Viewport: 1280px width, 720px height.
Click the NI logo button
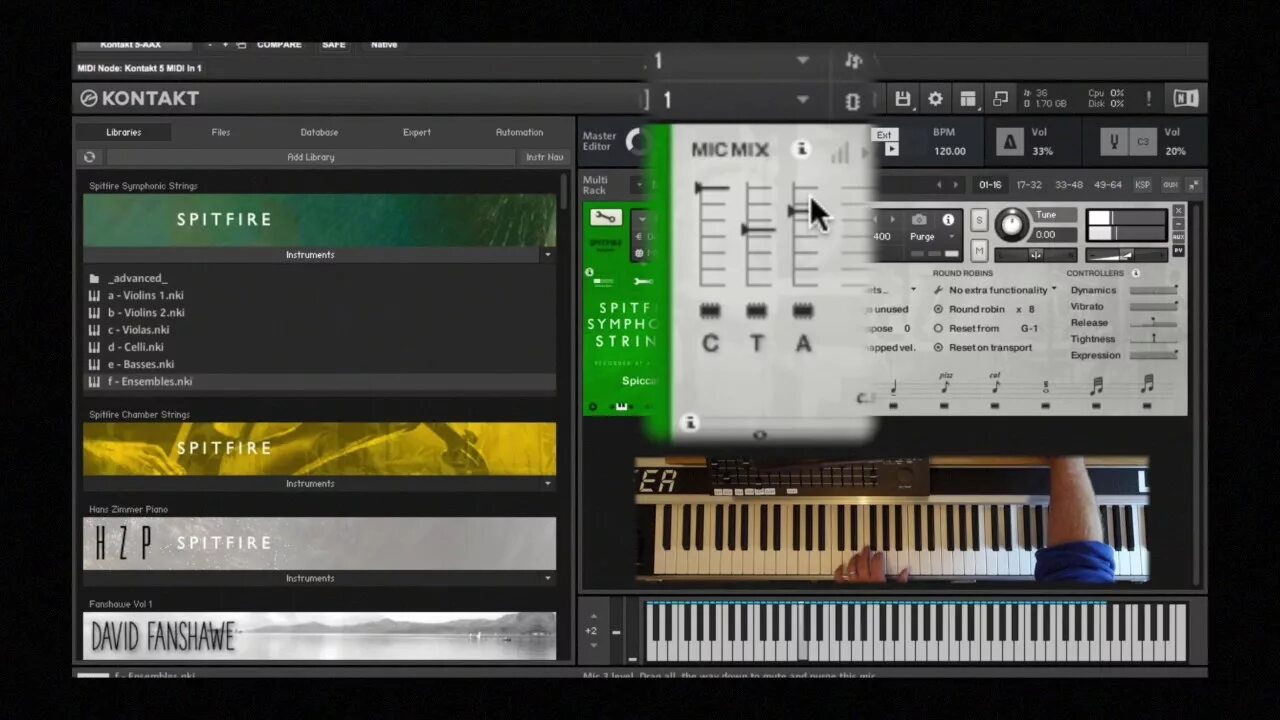pyautogui.click(x=1185, y=98)
